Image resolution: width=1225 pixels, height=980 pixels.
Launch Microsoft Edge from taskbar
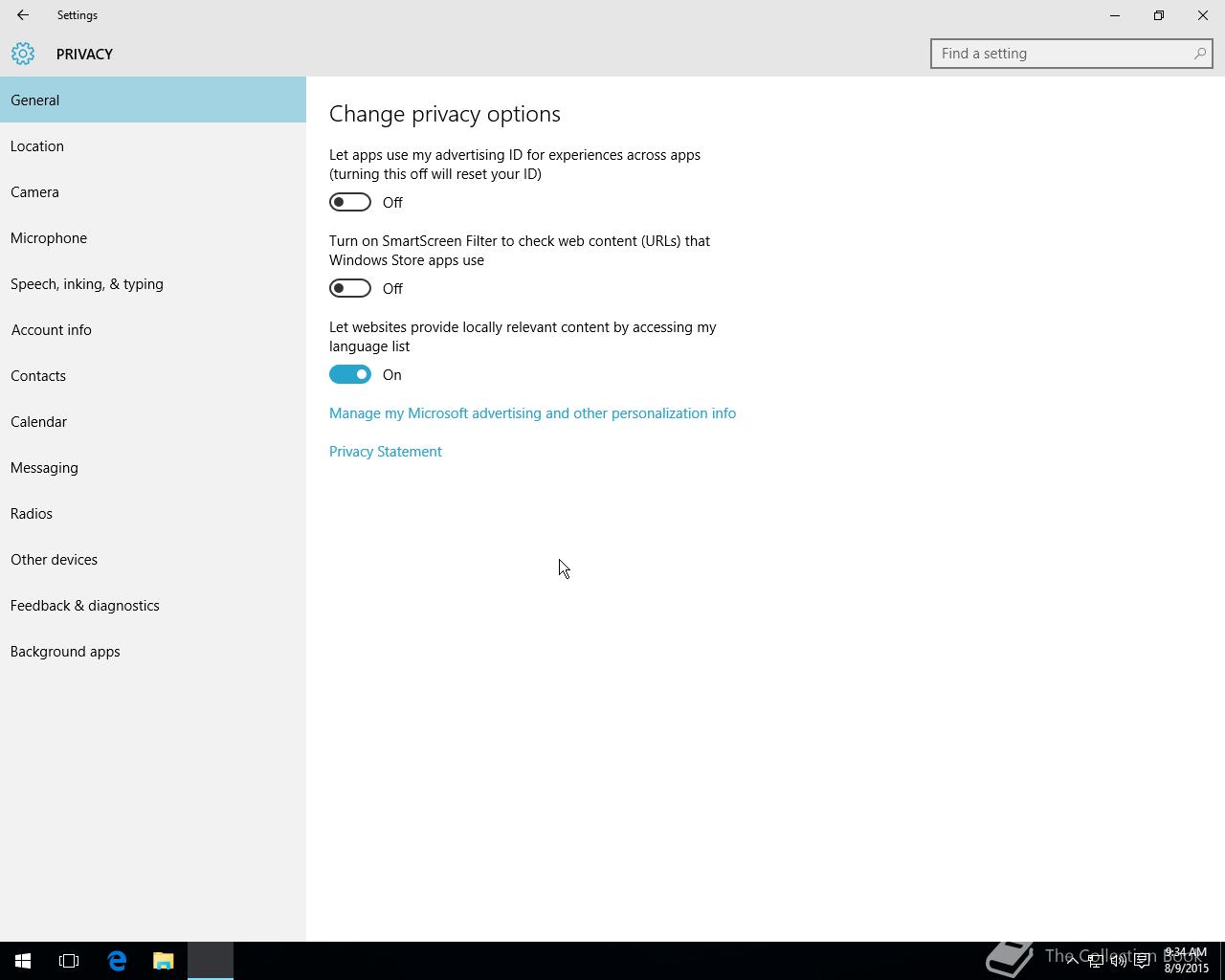coord(117,961)
